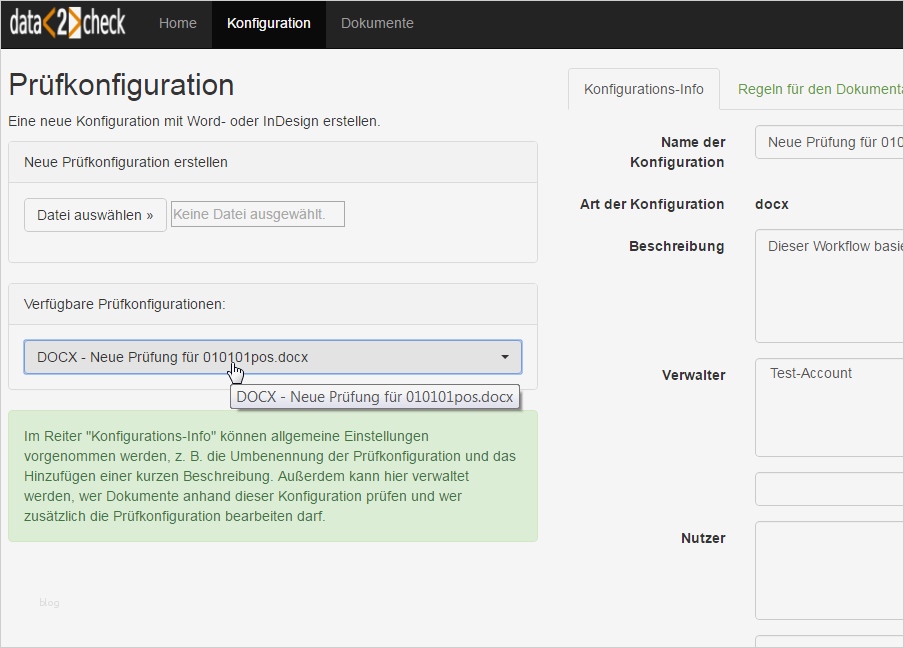Click the 'Neue Prüfkonfiguration erstellen' panel header

click(x=272, y=162)
